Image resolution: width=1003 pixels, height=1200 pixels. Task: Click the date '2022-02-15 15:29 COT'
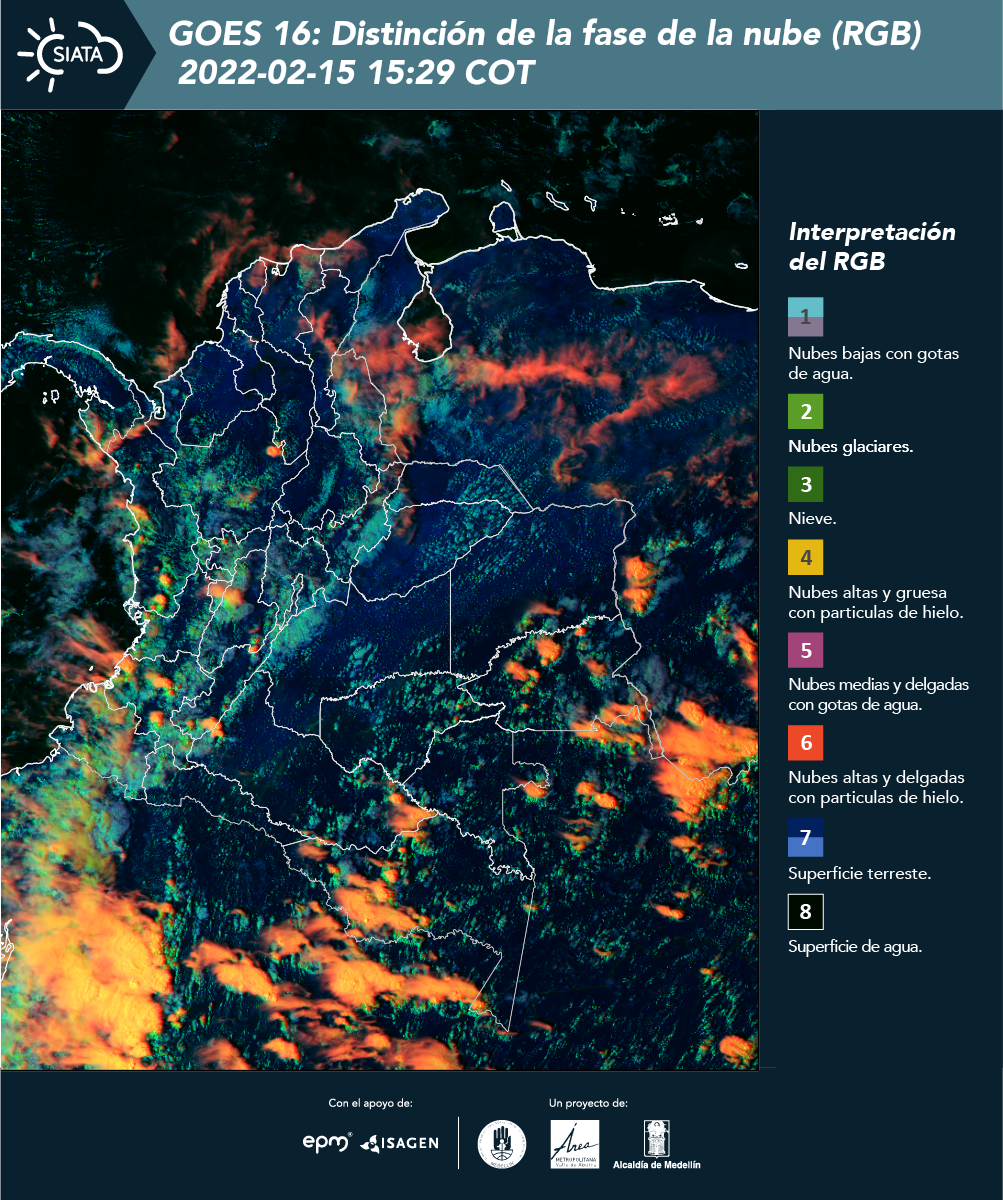[x=357, y=73]
